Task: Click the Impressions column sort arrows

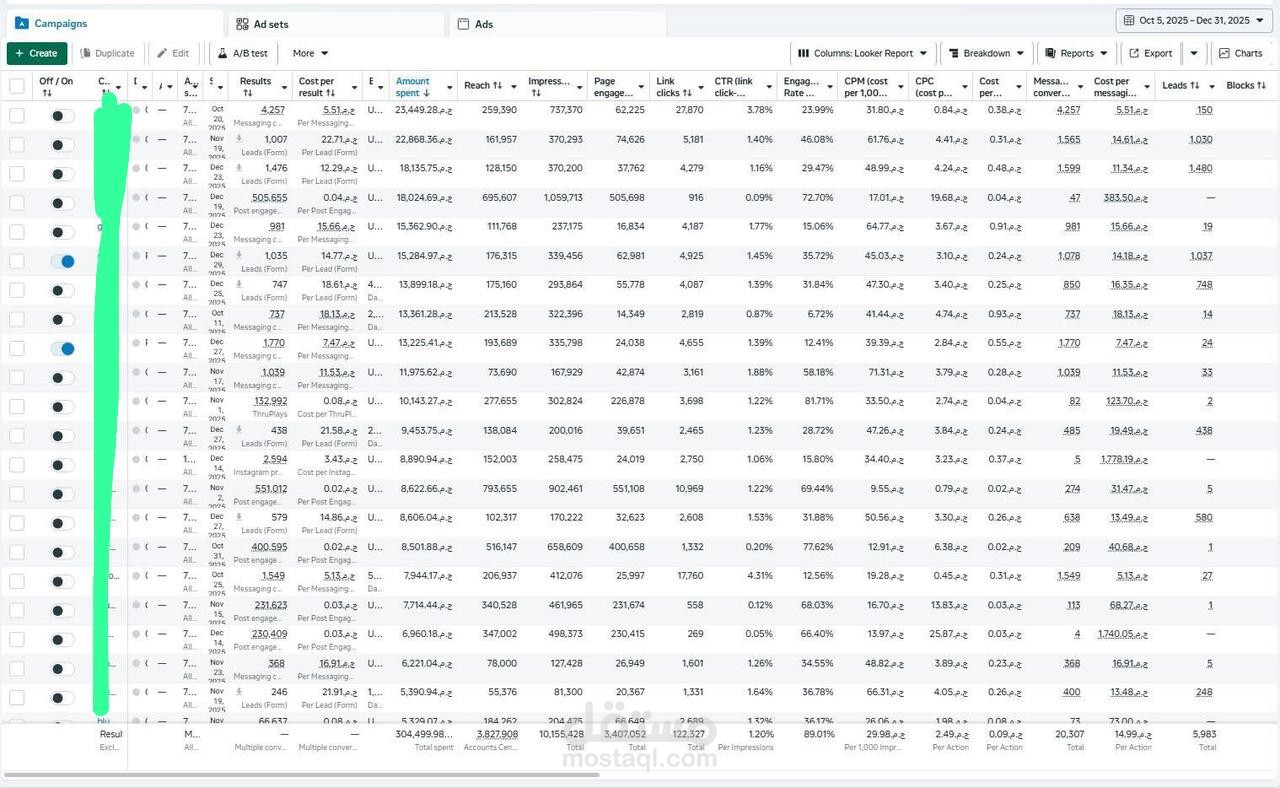Action: tap(536, 93)
